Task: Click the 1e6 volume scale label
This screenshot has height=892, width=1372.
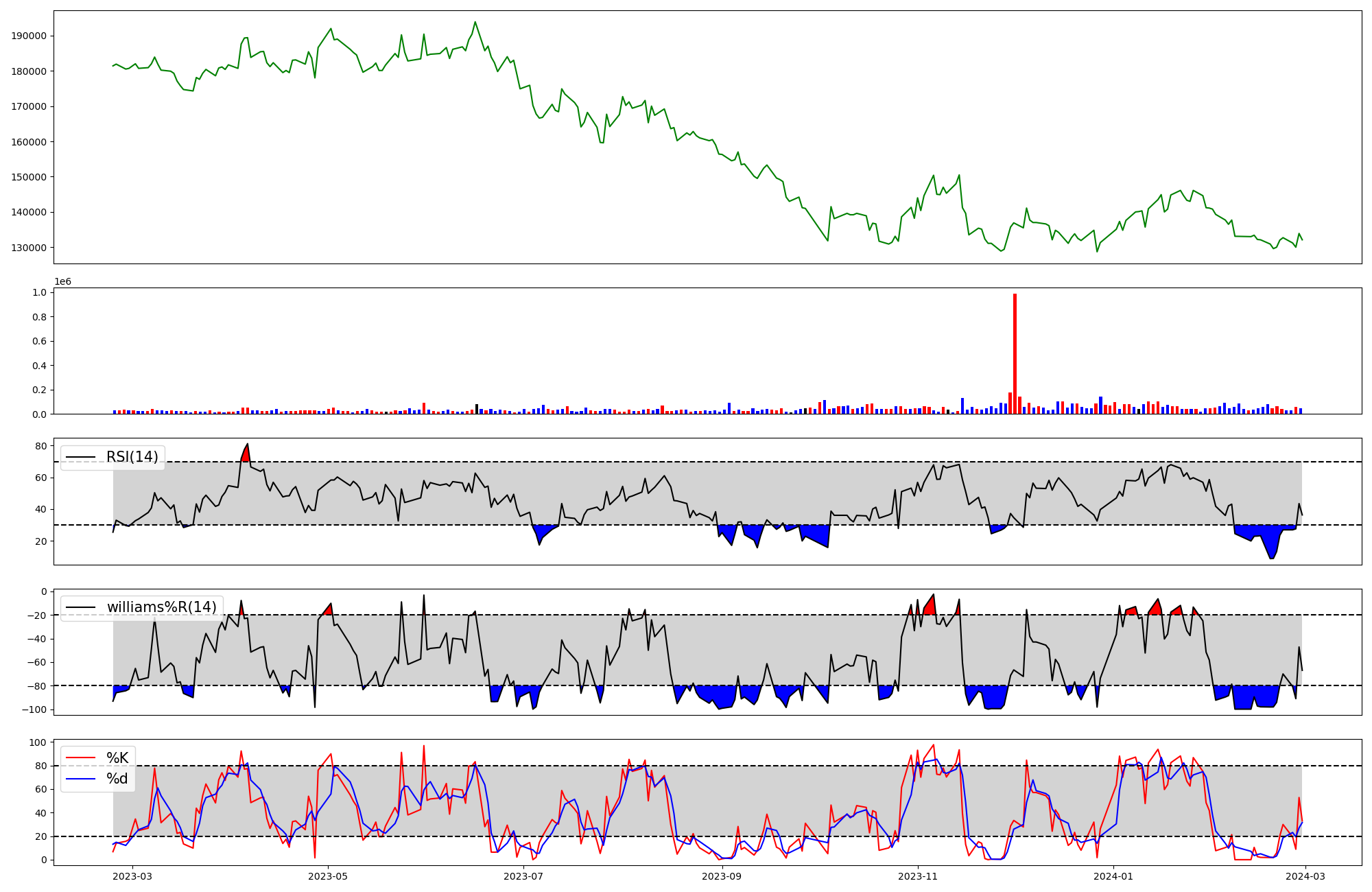Action: [62, 282]
